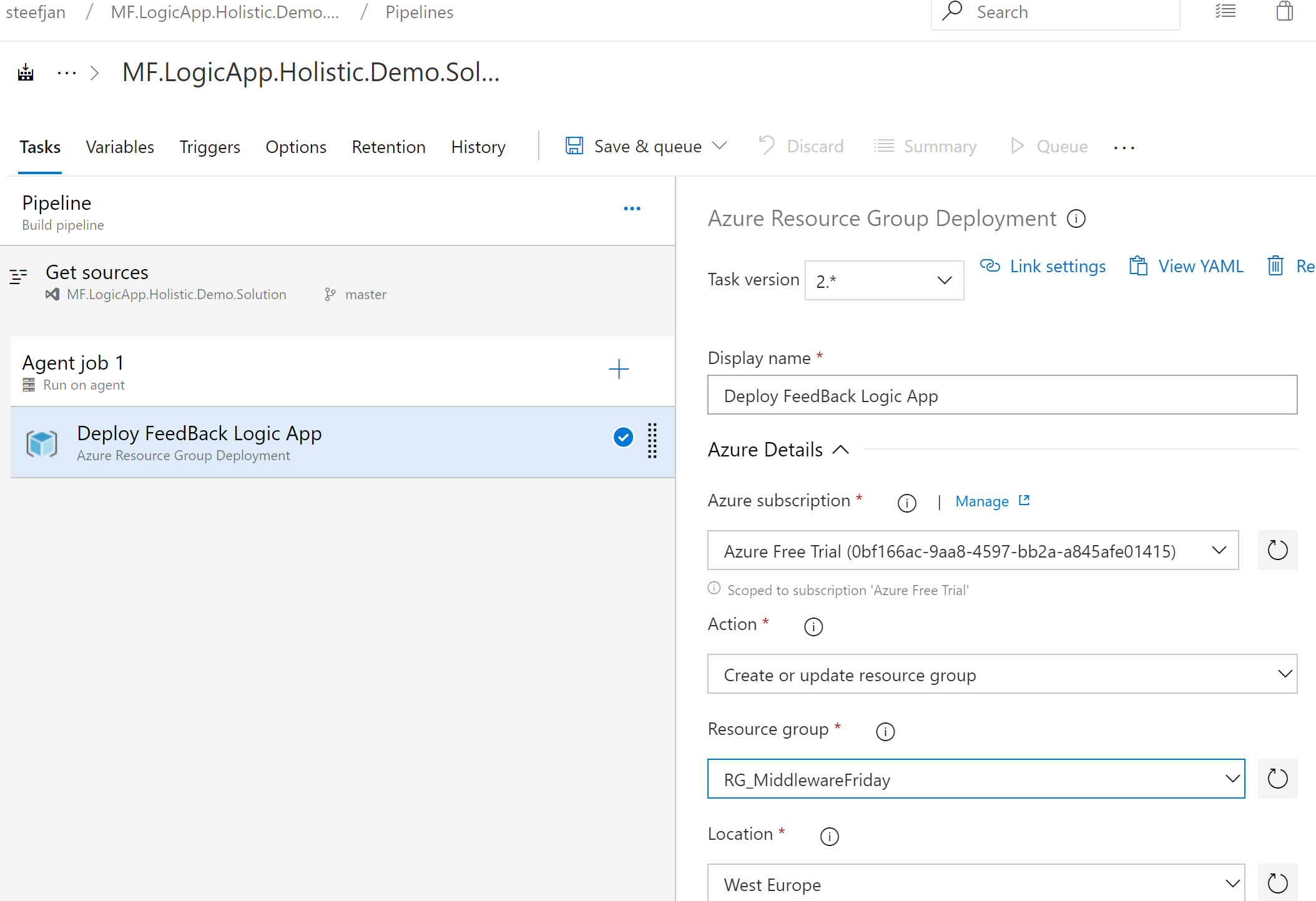This screenshot has height=901, width=1316.
Task: Click the build pipelines icon by breadcrumb
Action: 26,72
